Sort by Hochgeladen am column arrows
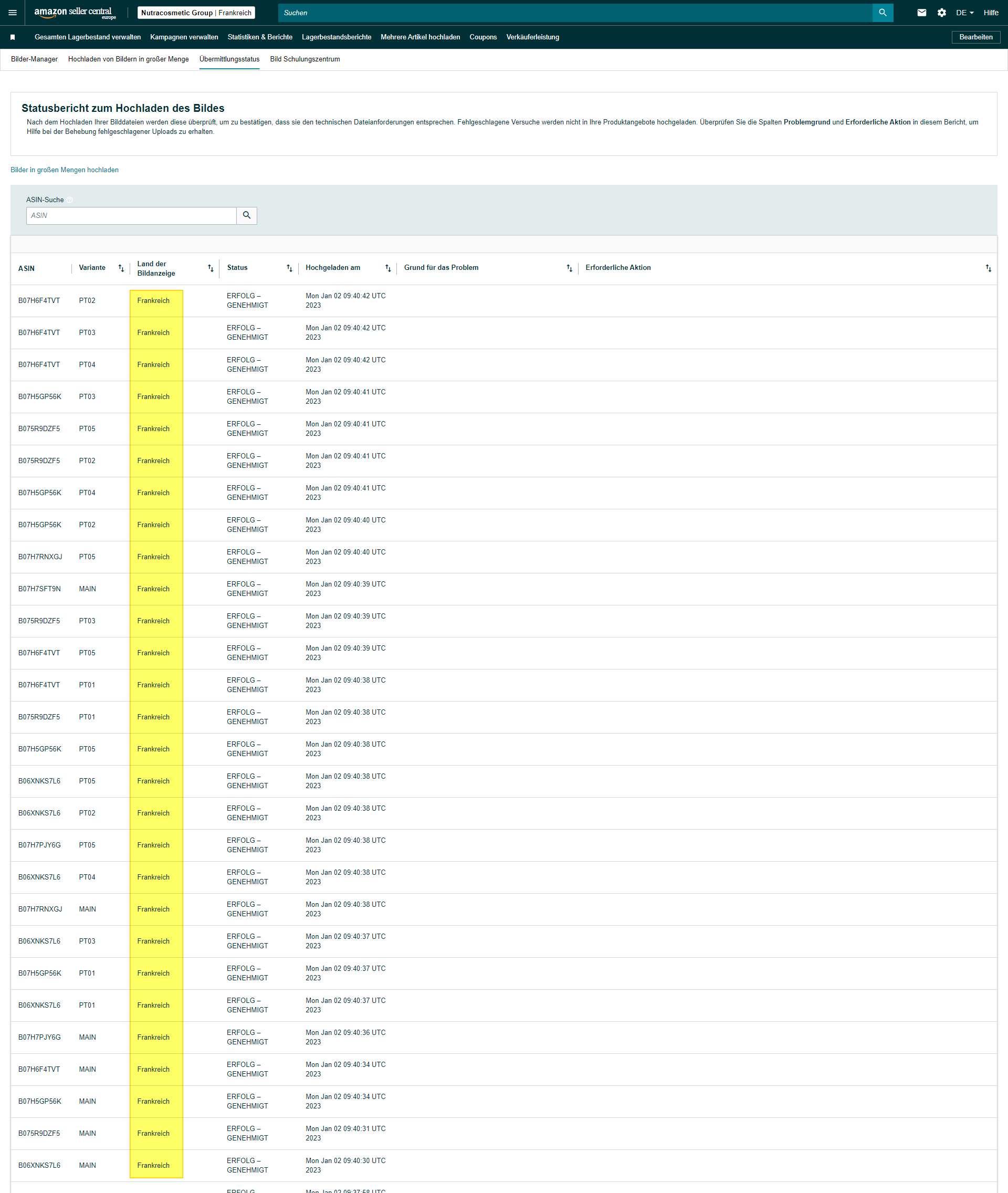Viewport: 1008px width, 1193px height. (388, 268)
